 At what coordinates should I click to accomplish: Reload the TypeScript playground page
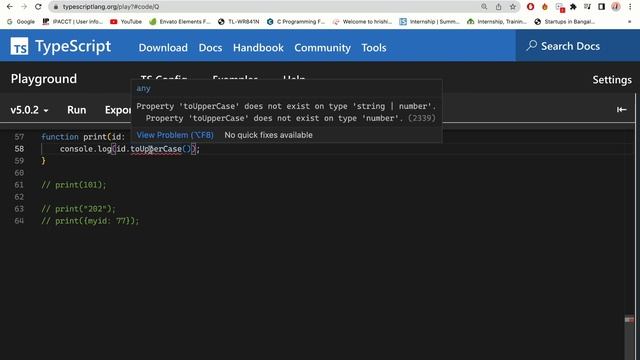[38, 7]
